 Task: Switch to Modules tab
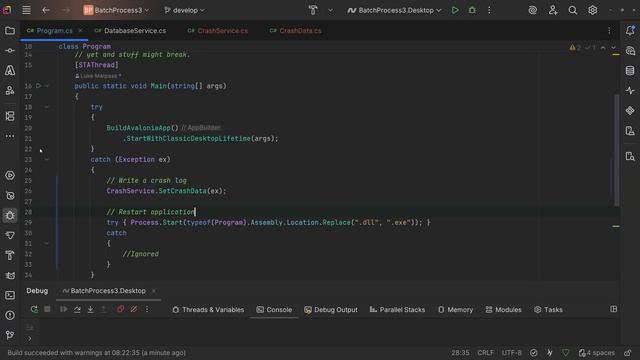click(504, 310)
